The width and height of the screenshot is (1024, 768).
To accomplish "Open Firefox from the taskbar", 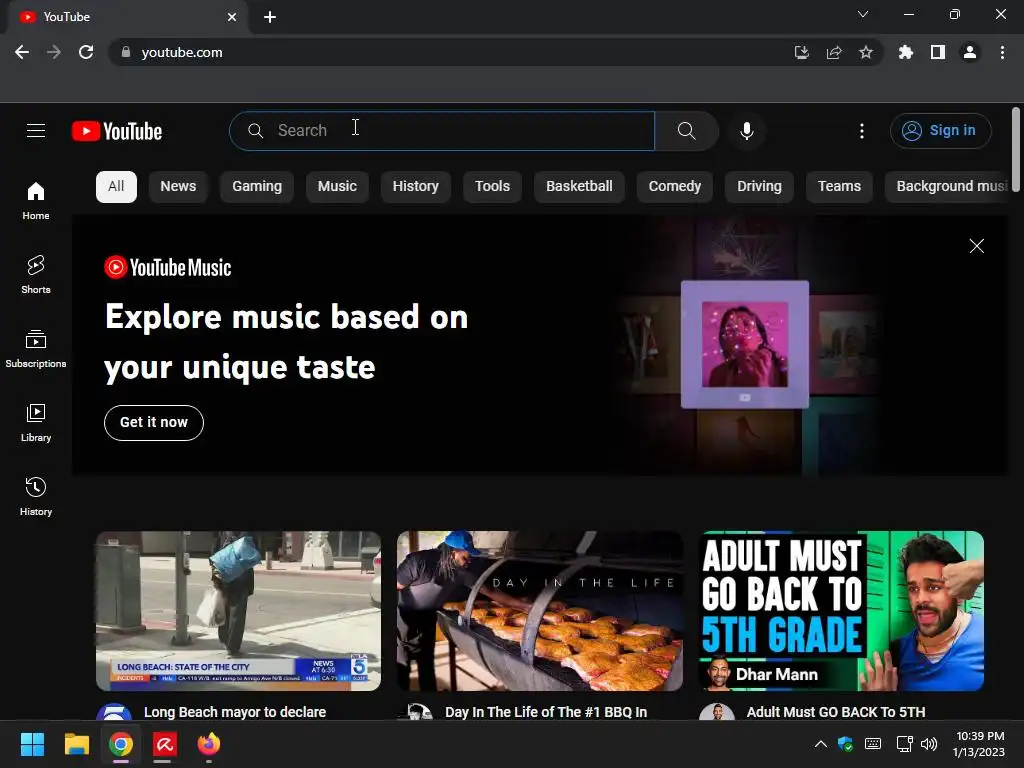I will tap(209, 744).
